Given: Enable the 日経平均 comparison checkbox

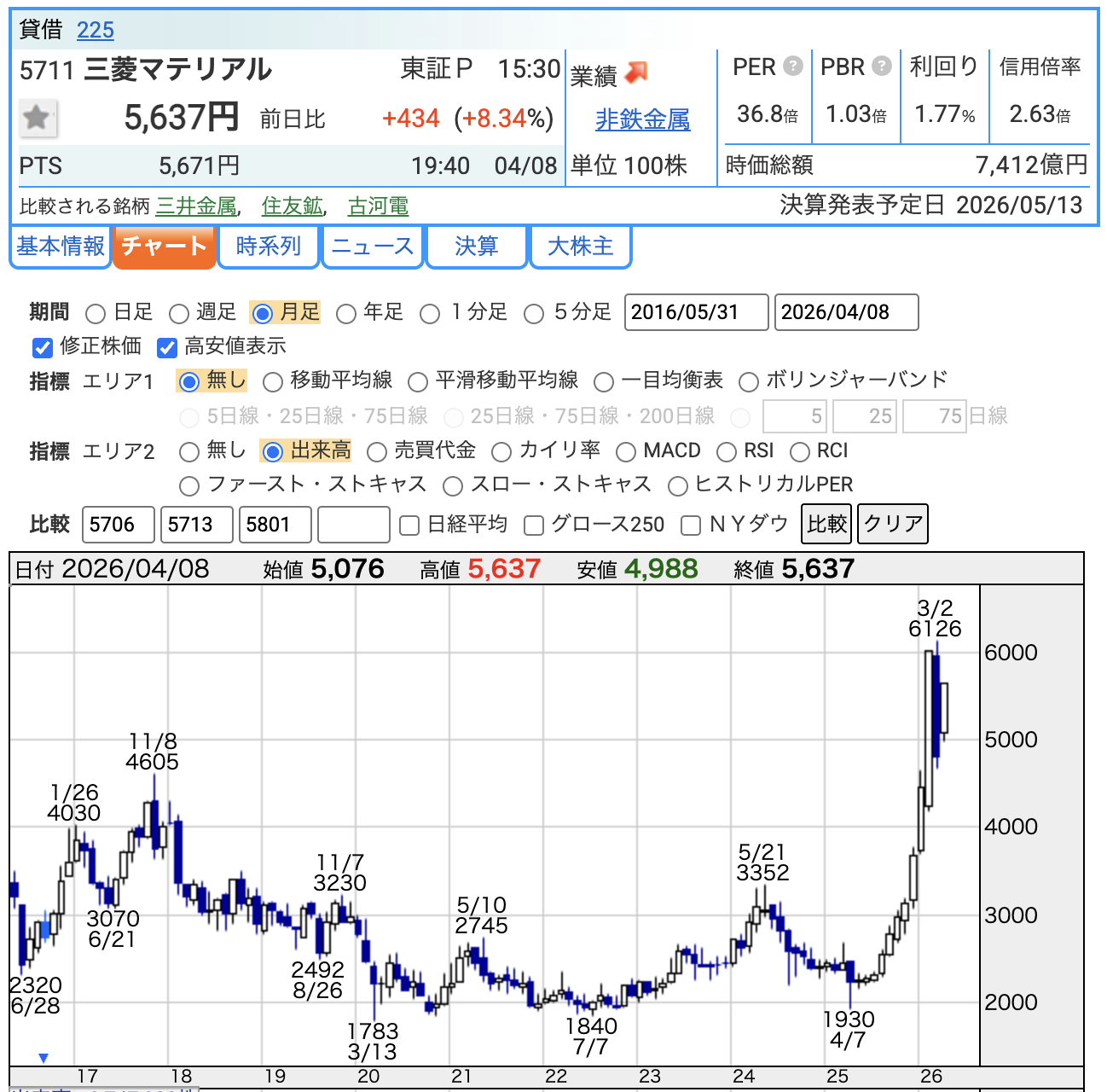Looking at the screenshot, I should pyautogui.click(x=409, y=526).
